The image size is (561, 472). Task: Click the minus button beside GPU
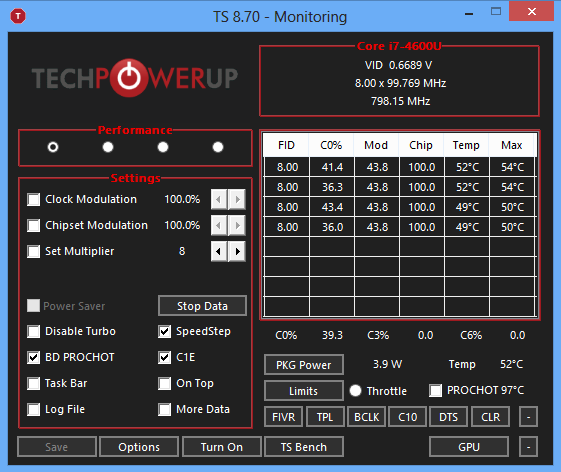pos(528,447)
